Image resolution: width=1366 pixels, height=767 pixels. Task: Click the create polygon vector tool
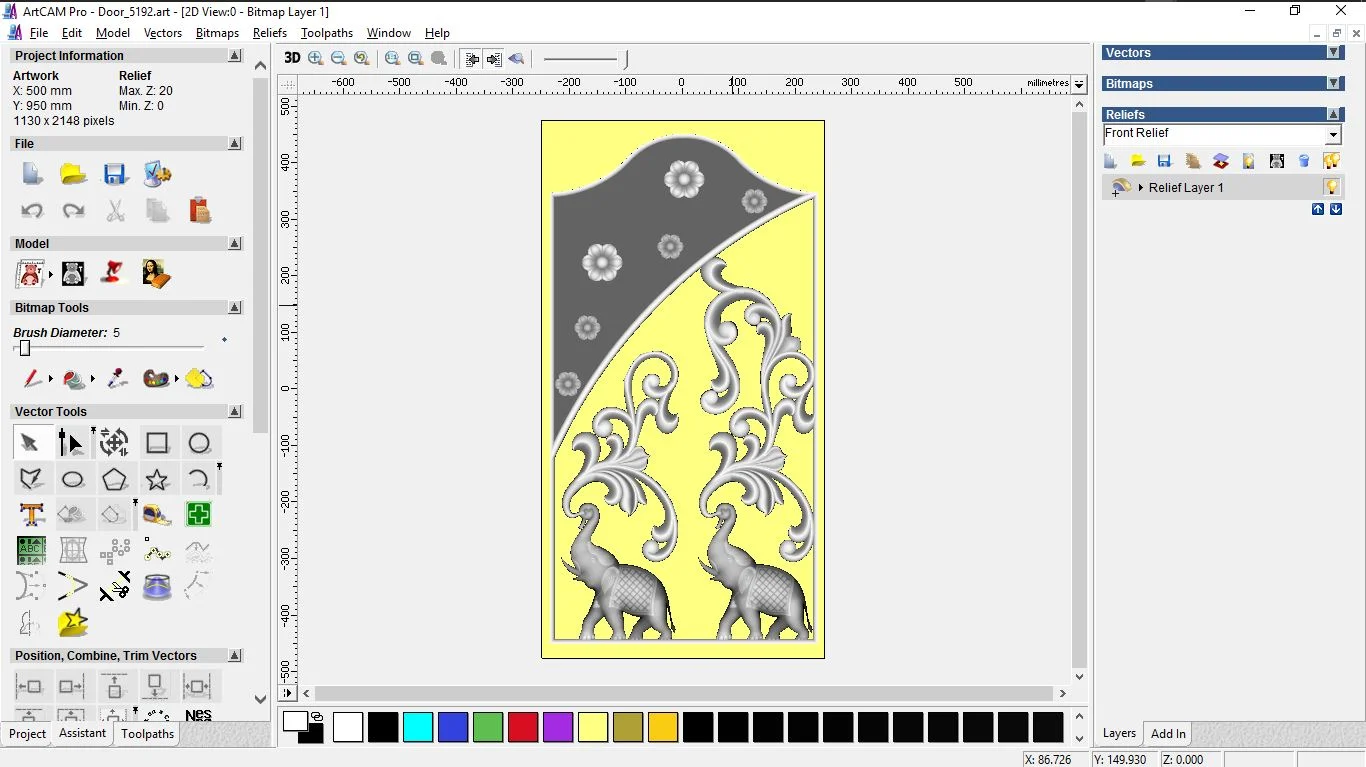(x=114, y=479)
